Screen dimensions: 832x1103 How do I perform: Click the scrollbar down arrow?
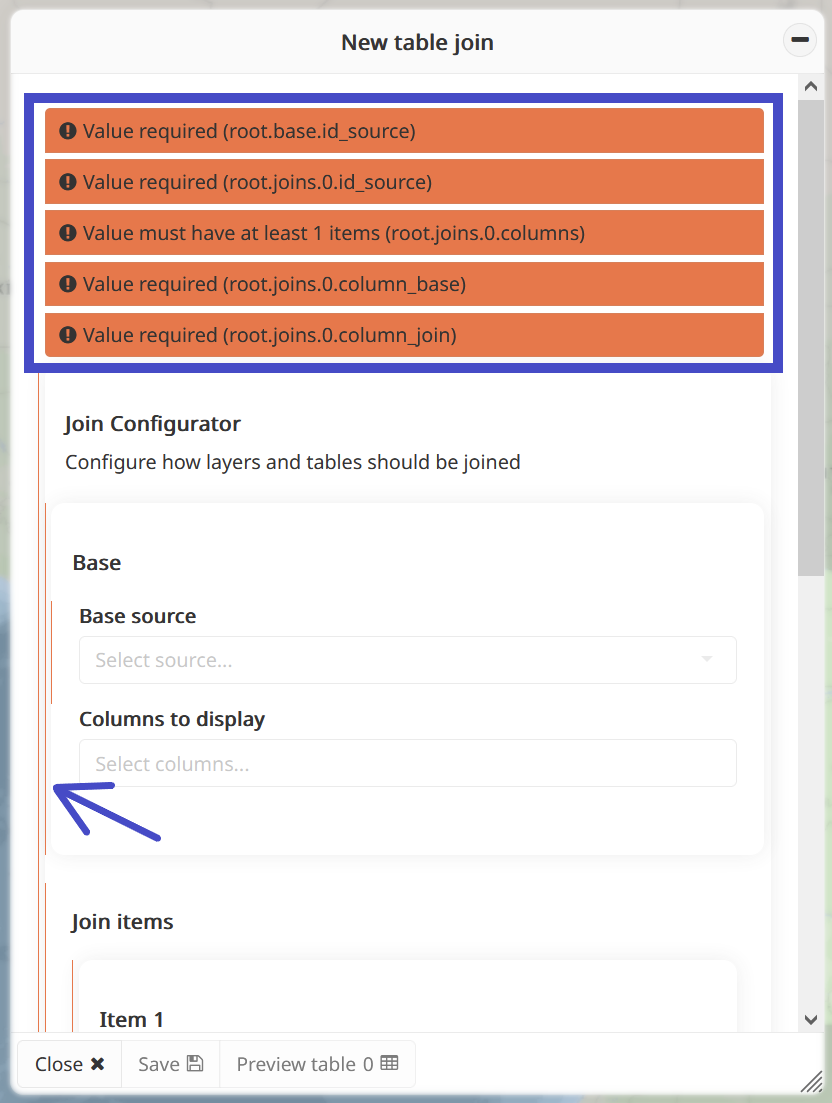(810, 1019)
